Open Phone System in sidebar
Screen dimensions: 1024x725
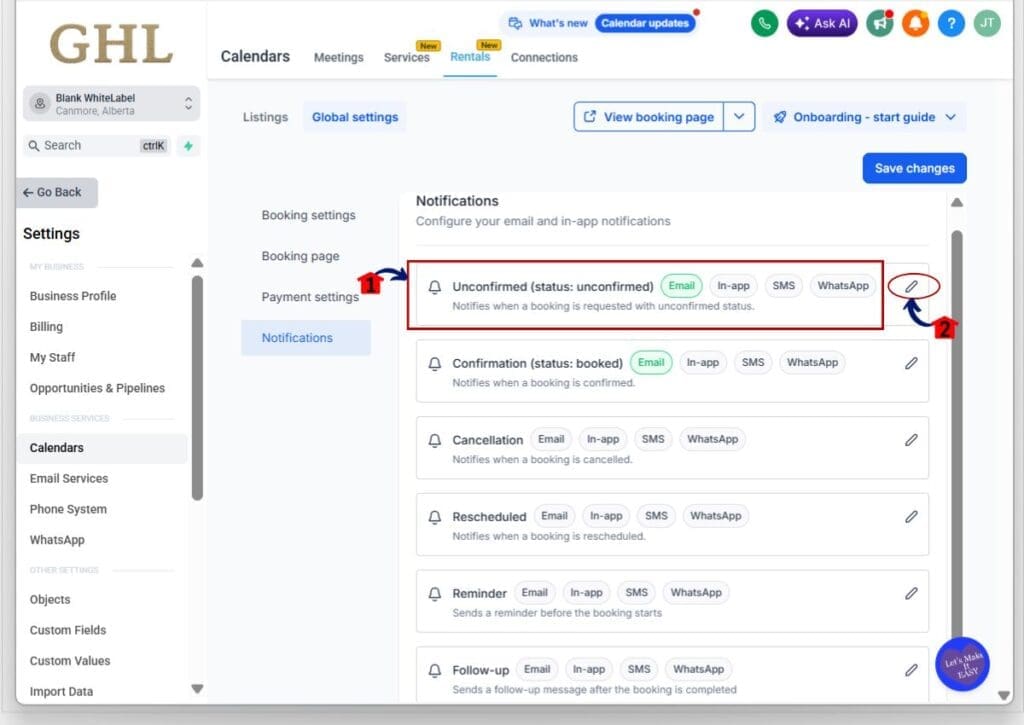(68, 509)
